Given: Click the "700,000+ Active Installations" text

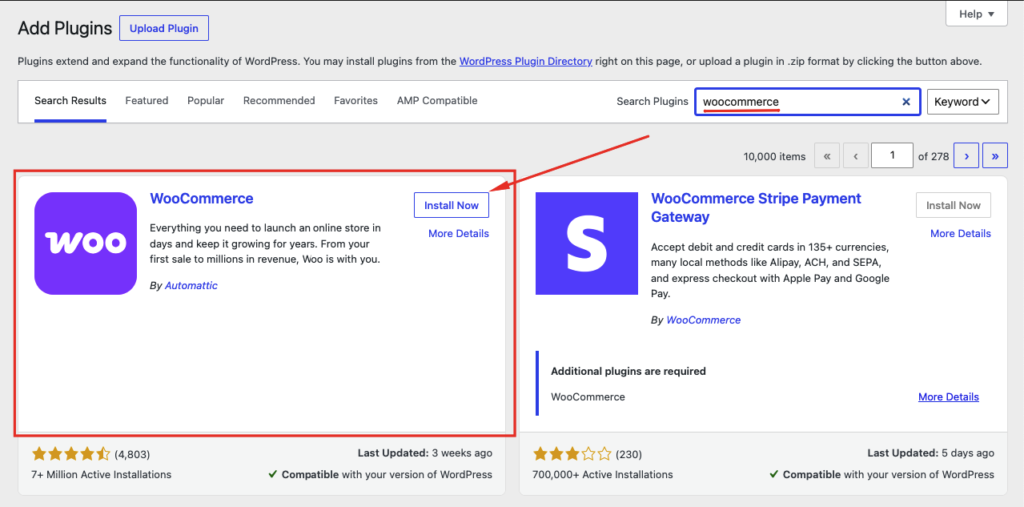Looking at the screenshot, I should tap(603, 474).
